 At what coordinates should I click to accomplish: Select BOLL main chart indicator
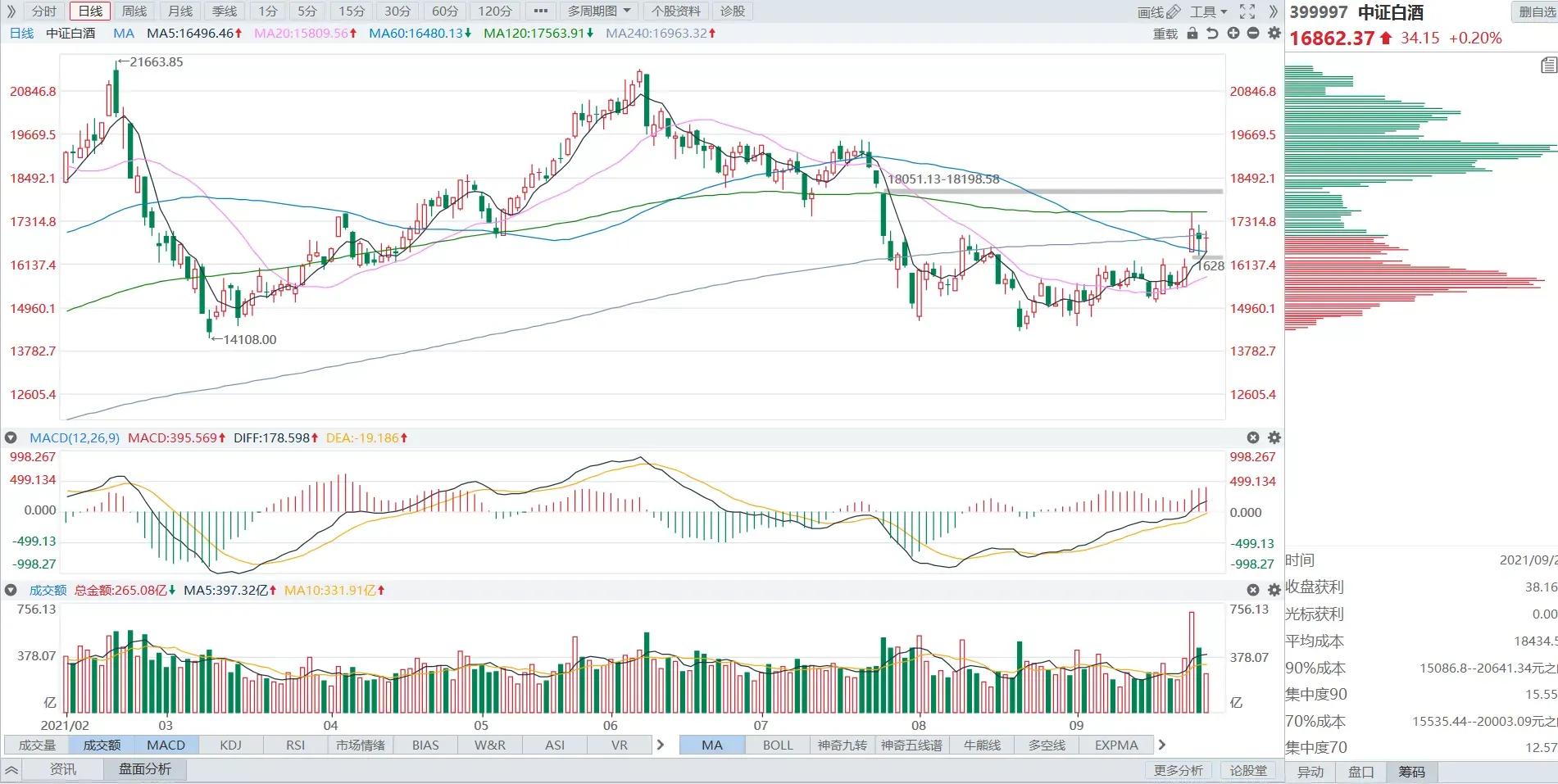pyautogui.click(x=778, y=745)
